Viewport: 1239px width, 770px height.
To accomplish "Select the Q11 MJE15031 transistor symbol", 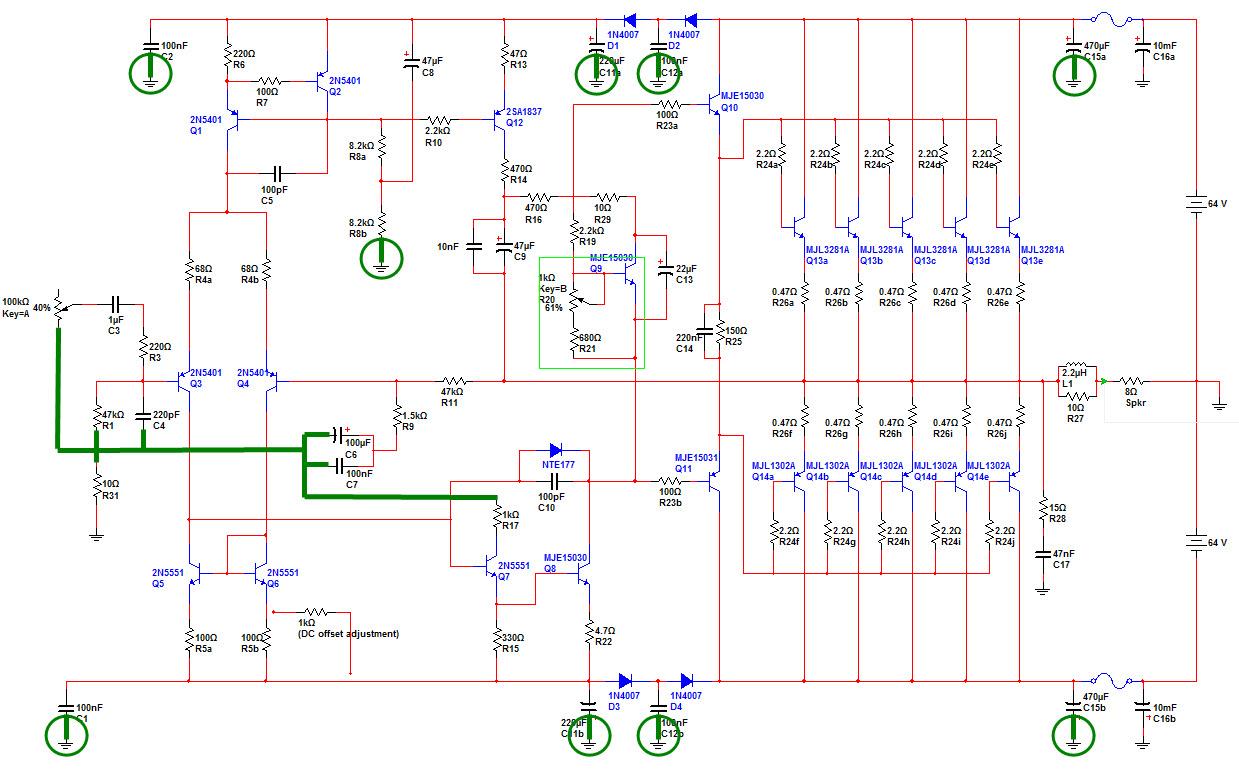I will tap(714, 481).
